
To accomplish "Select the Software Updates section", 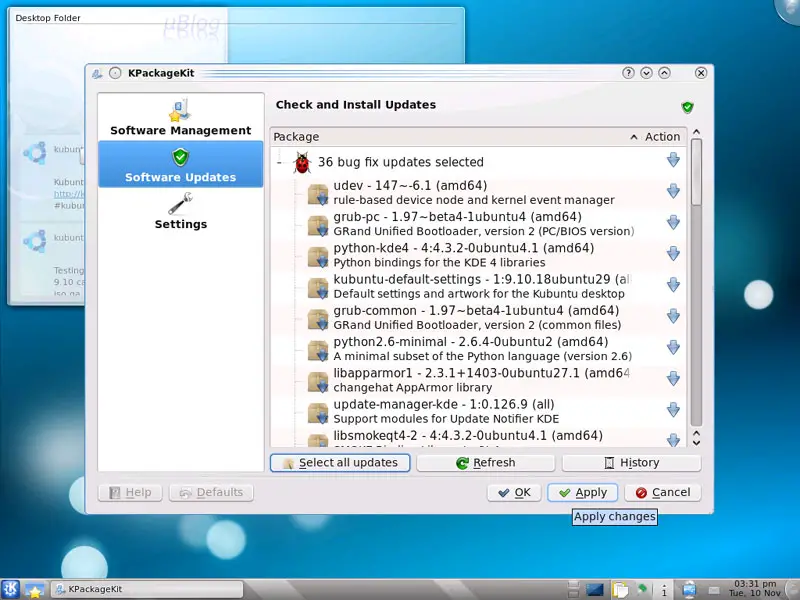I will coord(181,164).
